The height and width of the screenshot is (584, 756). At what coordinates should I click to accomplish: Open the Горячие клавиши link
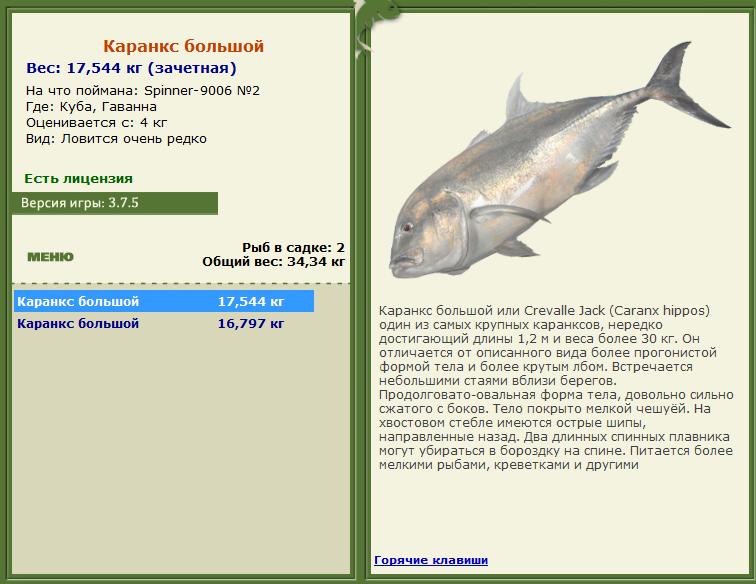(x=431, y=560)
